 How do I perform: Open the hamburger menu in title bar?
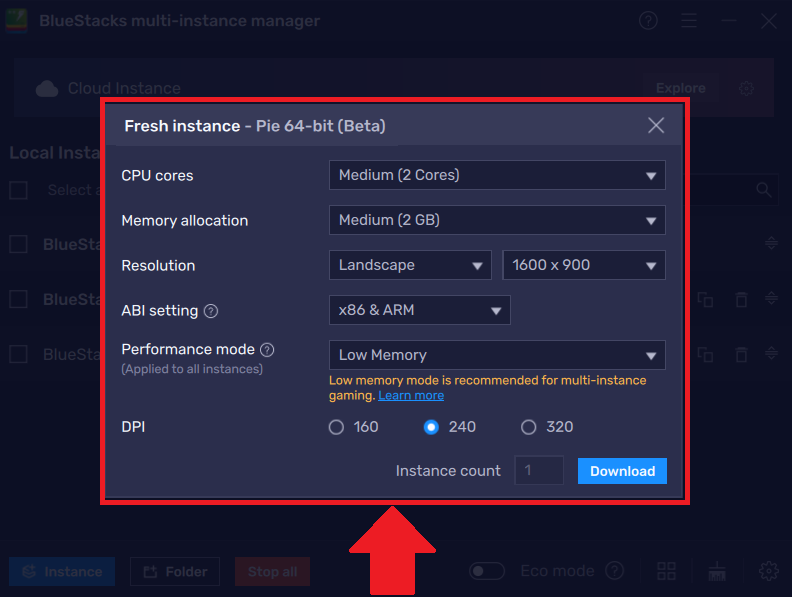[689, 21]
